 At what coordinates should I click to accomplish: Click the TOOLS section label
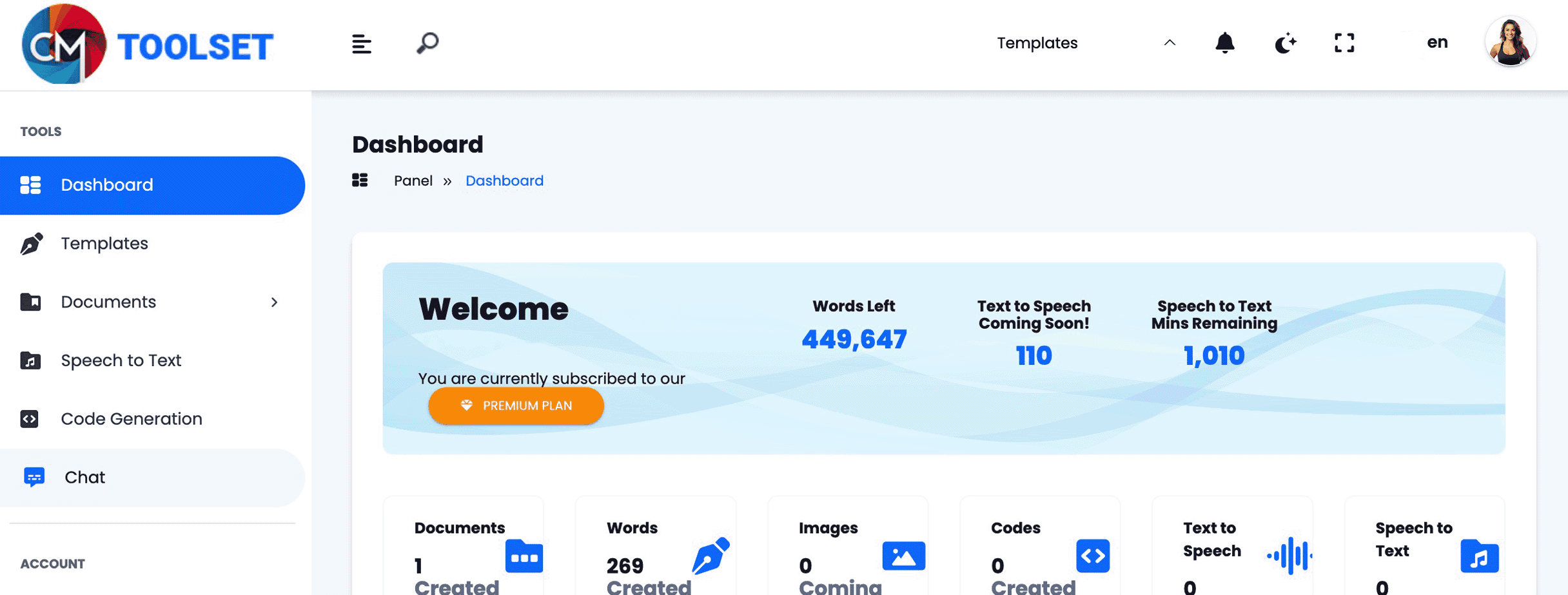tap(41, 132)
